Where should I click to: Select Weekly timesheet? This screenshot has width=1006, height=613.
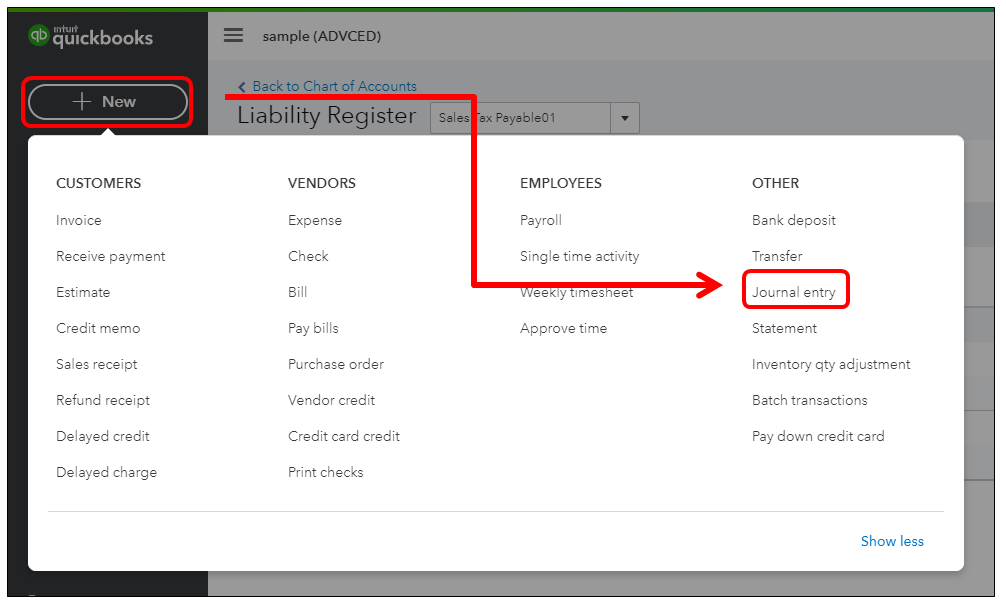click(576, 292)
